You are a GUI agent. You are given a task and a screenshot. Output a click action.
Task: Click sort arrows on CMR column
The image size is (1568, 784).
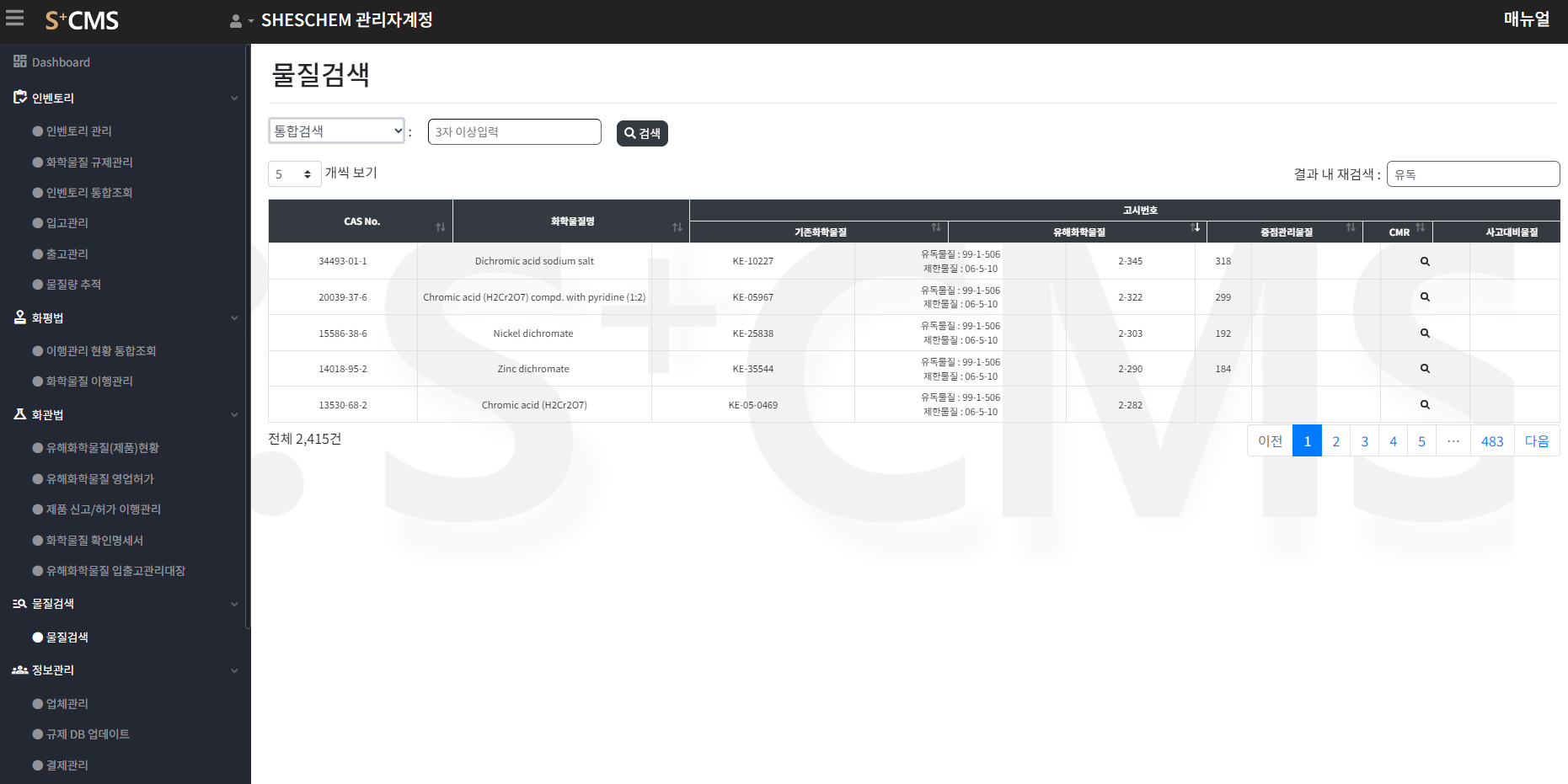[x=1421, y=227]
